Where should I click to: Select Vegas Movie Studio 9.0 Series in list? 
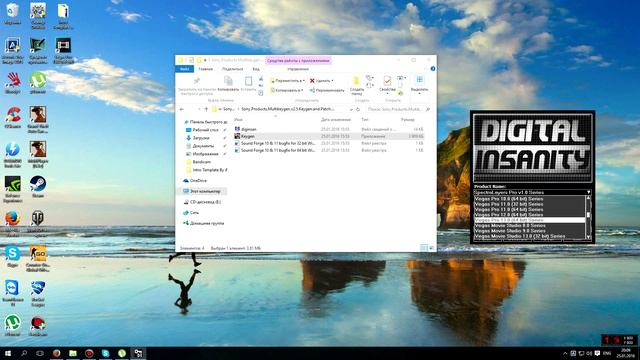tap(529, 231)
